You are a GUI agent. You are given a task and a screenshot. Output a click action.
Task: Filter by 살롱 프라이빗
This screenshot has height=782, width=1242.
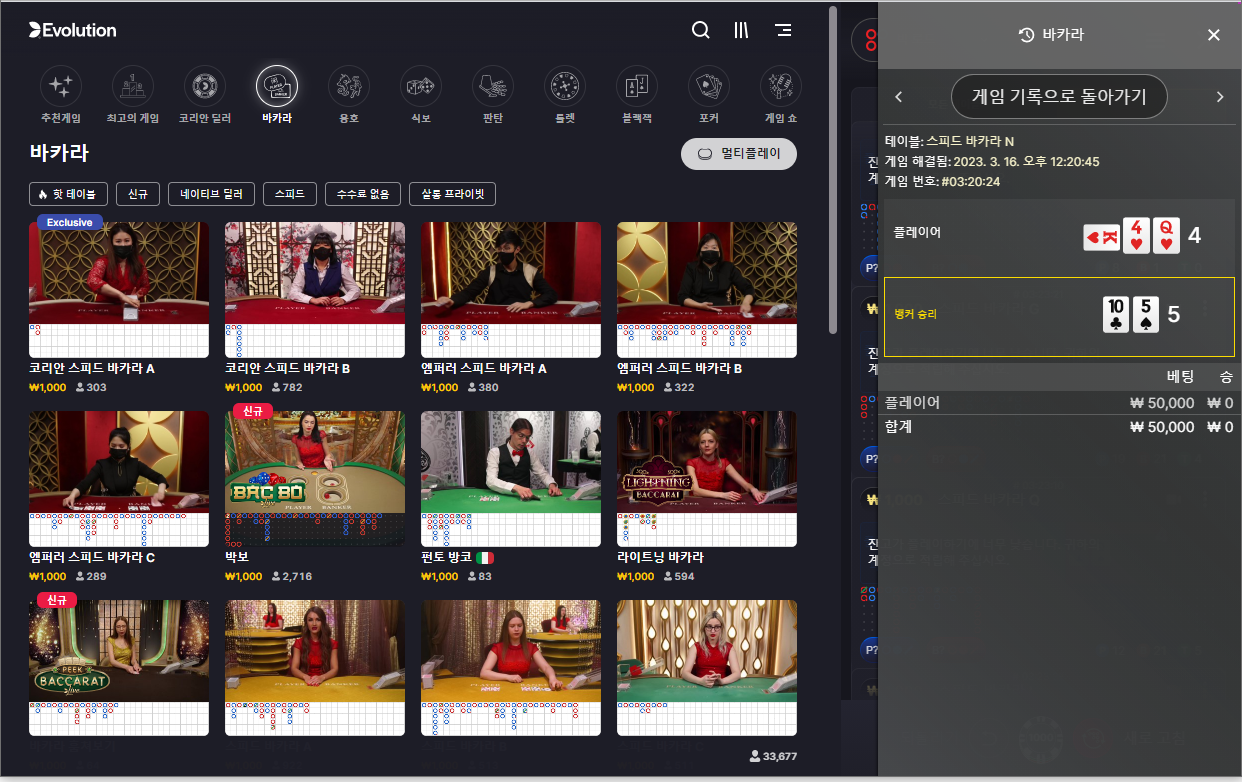coord(453,194)
